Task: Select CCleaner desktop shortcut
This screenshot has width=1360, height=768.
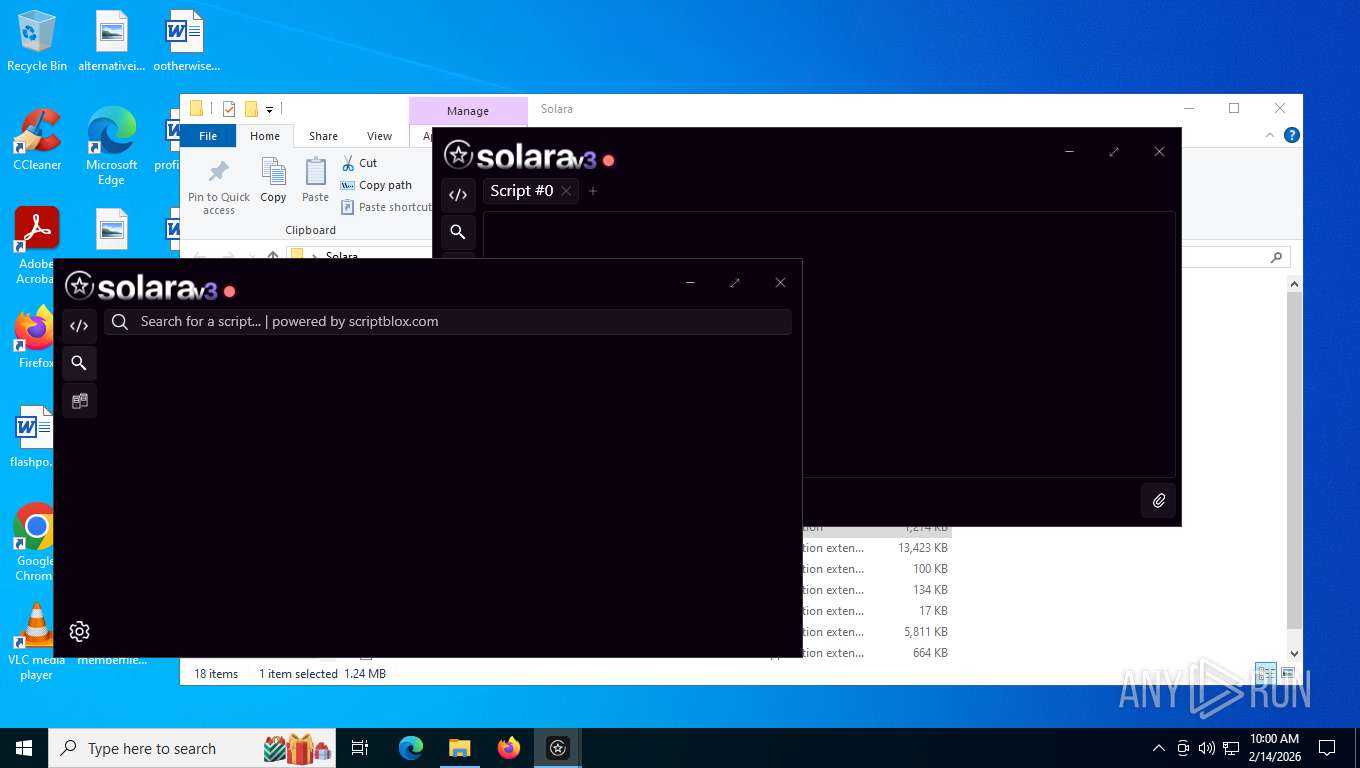Action: click(37, 140)
